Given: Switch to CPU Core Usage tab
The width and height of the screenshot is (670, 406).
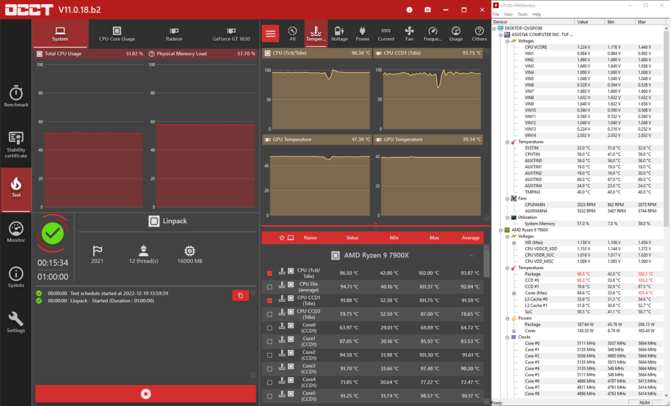Looking at the screenshot, I should (117, 34).
